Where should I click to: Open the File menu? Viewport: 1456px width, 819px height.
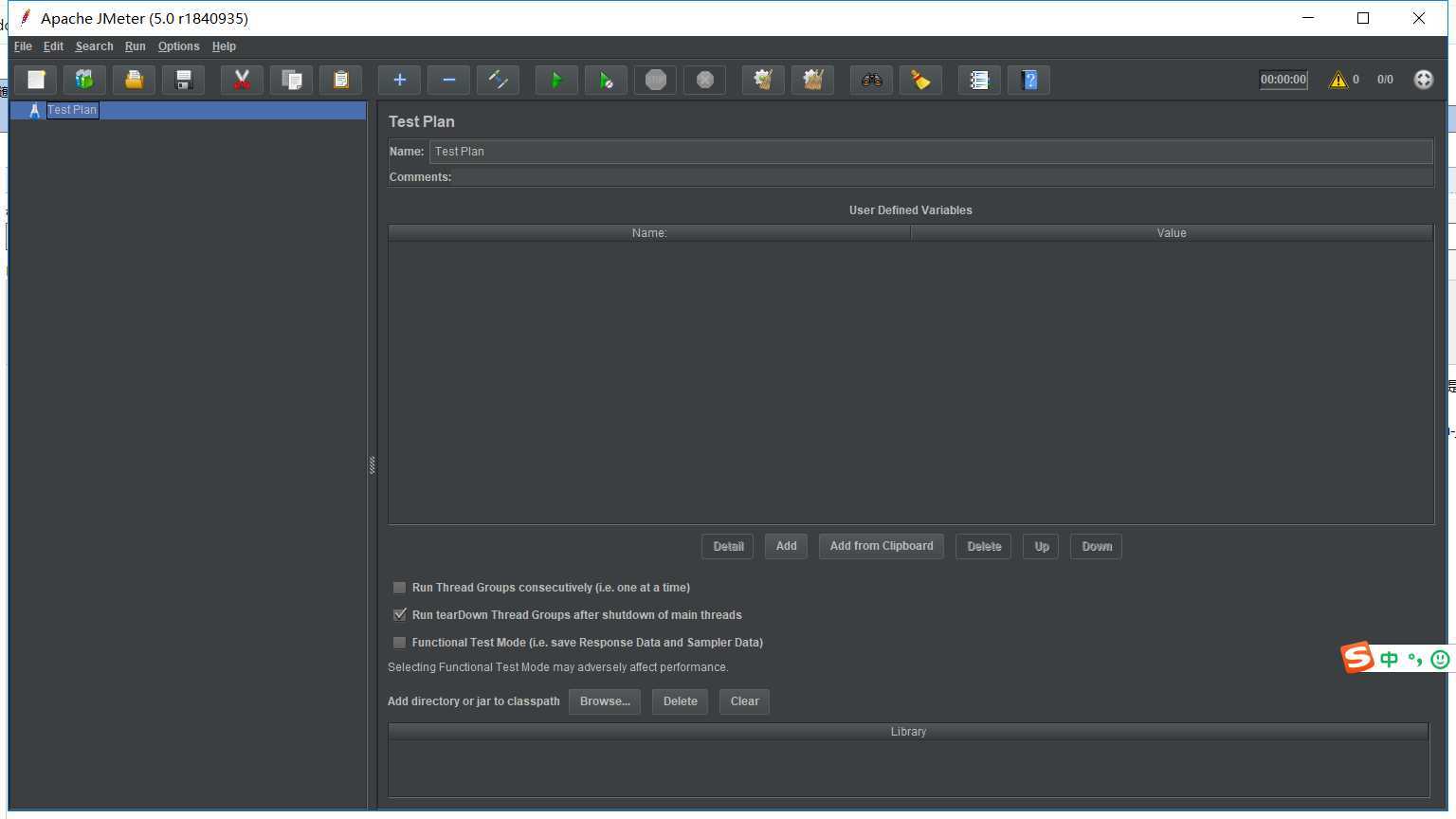(23, 46)
